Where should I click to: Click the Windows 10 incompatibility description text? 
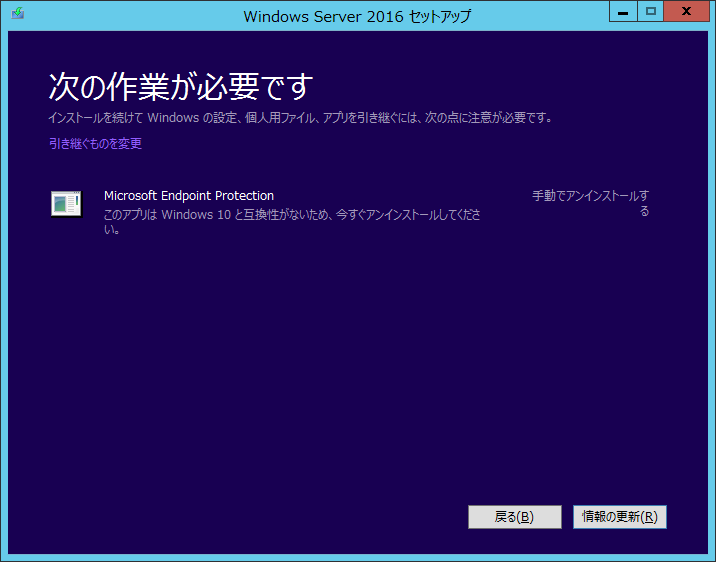coord(292,221)
